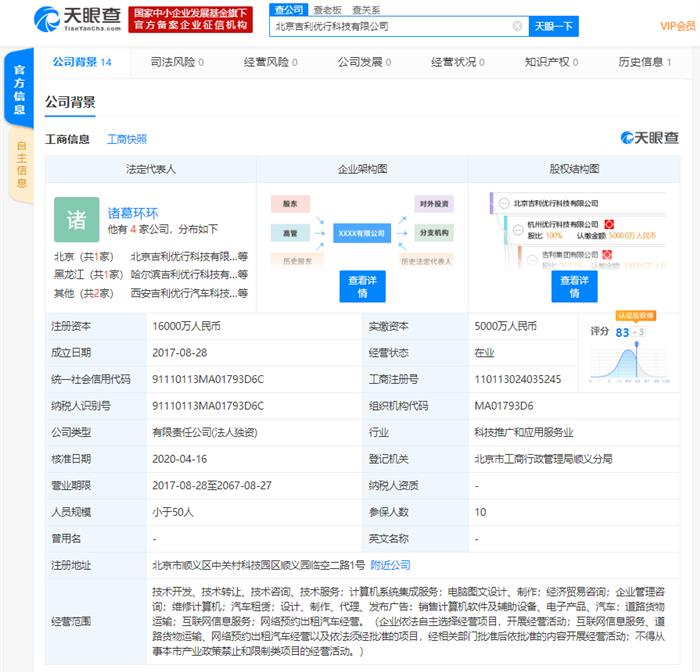Viewport: 700px width, 672px height.
Task: Click 查看详情 under equity structure
Action: (x=574, y=287)
